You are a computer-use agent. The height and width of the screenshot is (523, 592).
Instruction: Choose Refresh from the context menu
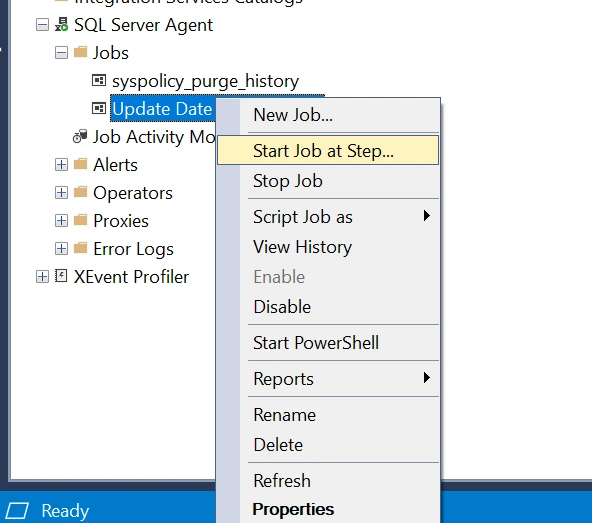pyautogui.click(x=328, y=481)
